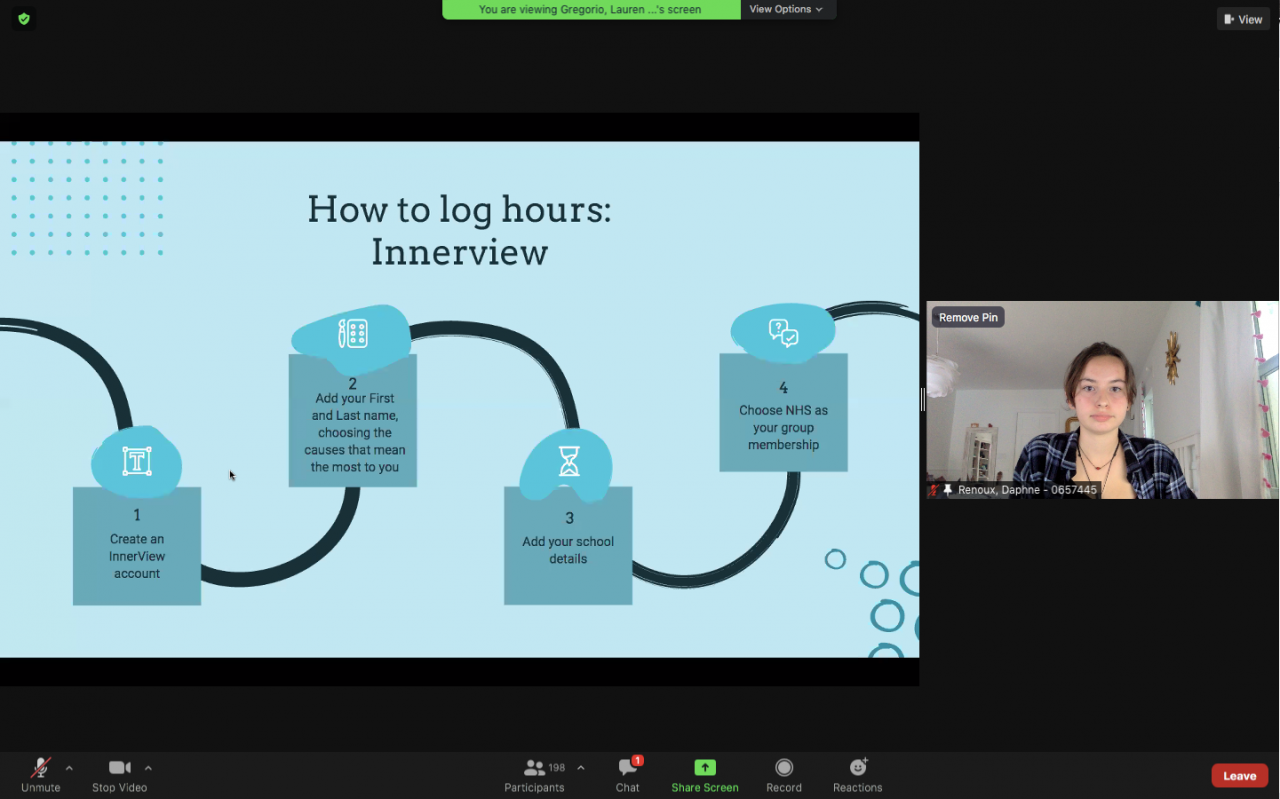Screen dimensions: 1280x799
Task: Click the chat check icon above step 4
Action: [x=783, y=332]
